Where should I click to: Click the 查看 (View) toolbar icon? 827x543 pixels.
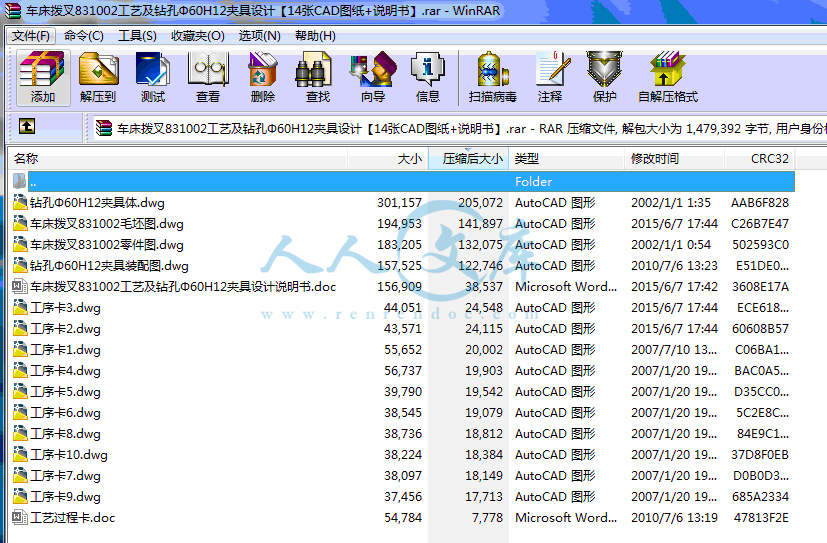point(208,77)
